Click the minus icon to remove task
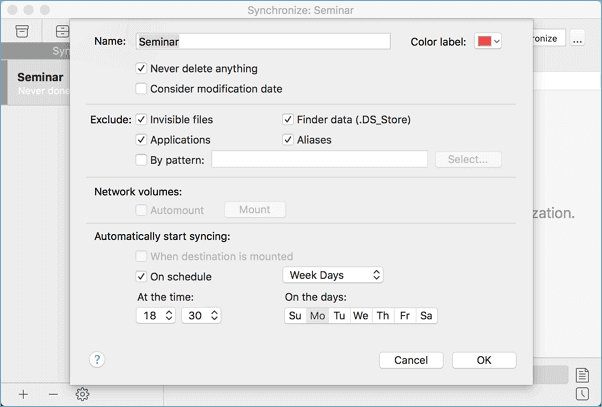The image size is (602, 407). pos(53,394)
